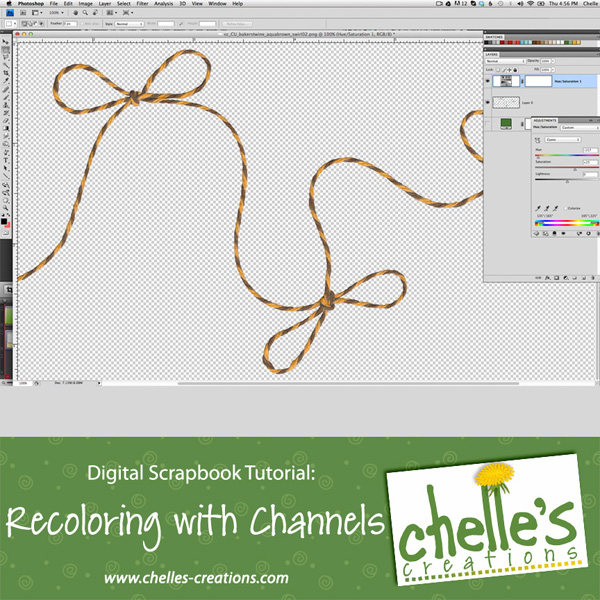600x600 pixels.
Task: Select the Add to Sample eyedropper
Action: [546, 208]
